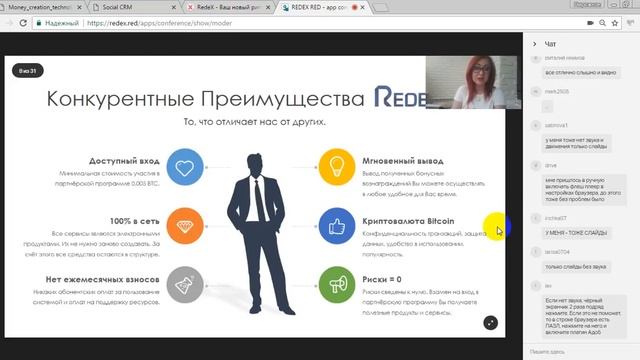Image resolution: width=640 pixels, height=360 pixels.
Task: Click the orange diamond icon circle
Action: [x=185, y=226]
